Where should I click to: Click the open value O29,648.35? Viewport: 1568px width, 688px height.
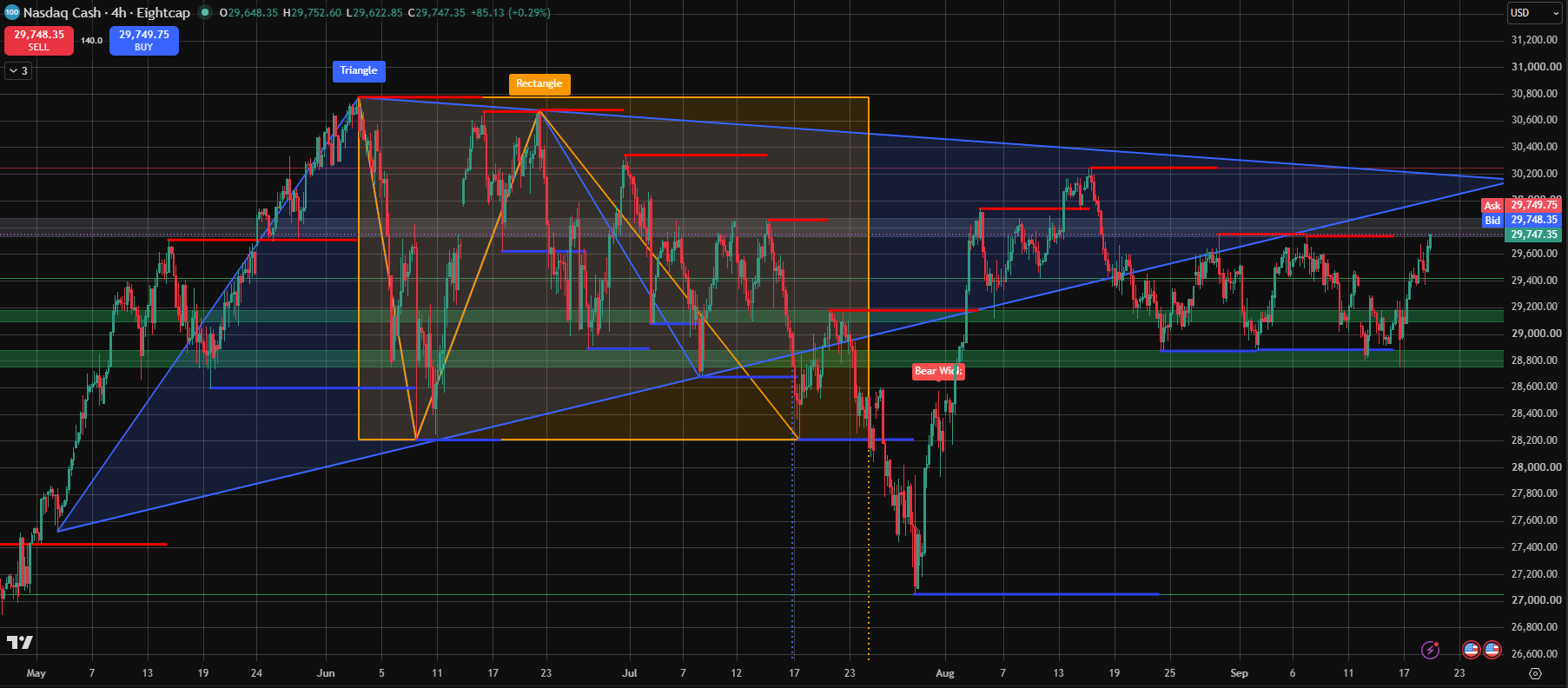point(248,13)
